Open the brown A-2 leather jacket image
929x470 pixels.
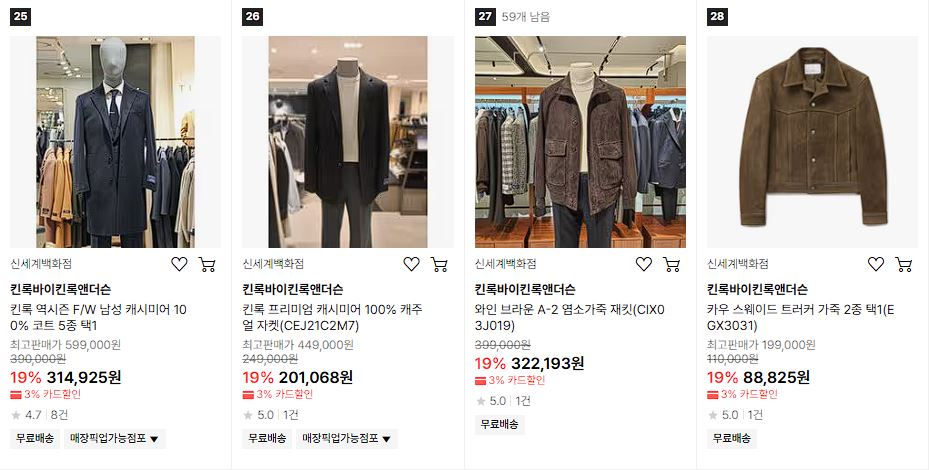580,142
